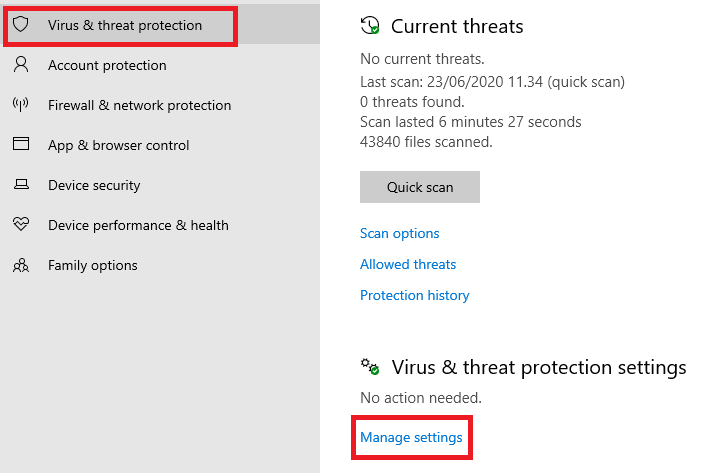Screen dimensions: 709x473
Task: Open the Scan options link
Action: tap(400, 233)
